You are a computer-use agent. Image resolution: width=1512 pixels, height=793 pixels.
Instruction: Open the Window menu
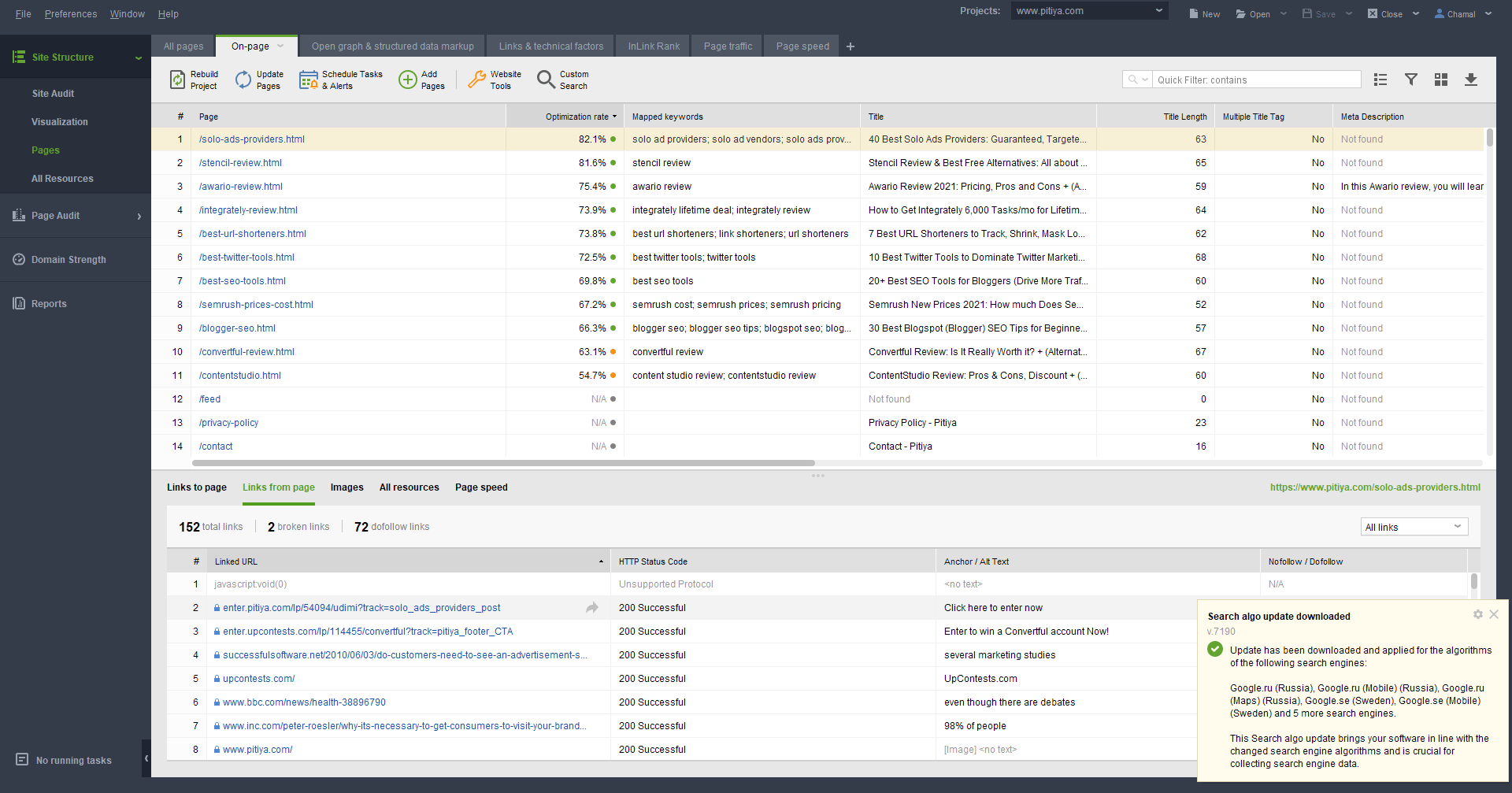click(128, 14)
